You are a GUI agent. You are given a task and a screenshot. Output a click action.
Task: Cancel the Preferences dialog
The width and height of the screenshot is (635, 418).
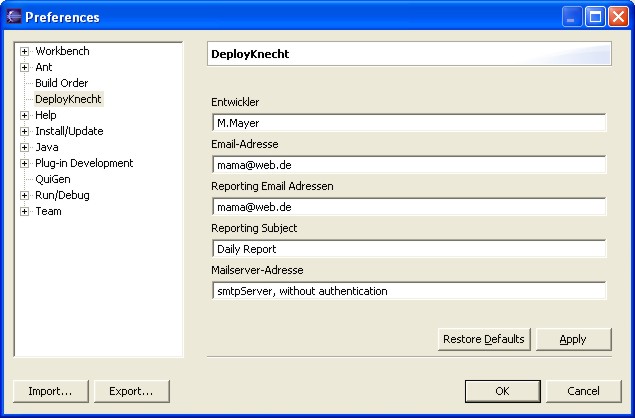point(584,391)
